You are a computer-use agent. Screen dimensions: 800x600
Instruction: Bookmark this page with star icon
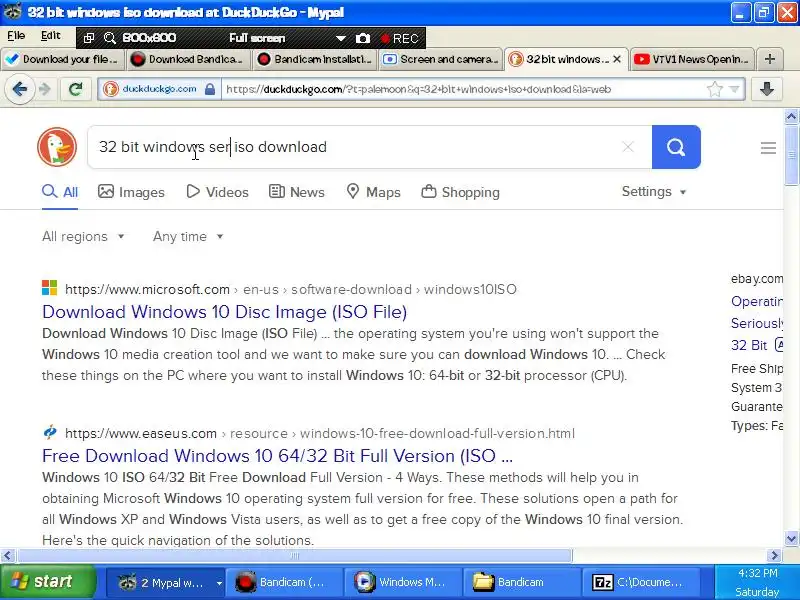click(x=714, y=89)
